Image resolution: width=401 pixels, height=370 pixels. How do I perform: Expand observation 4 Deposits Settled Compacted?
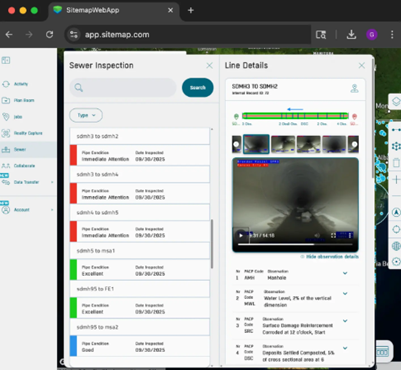point(345,348)
